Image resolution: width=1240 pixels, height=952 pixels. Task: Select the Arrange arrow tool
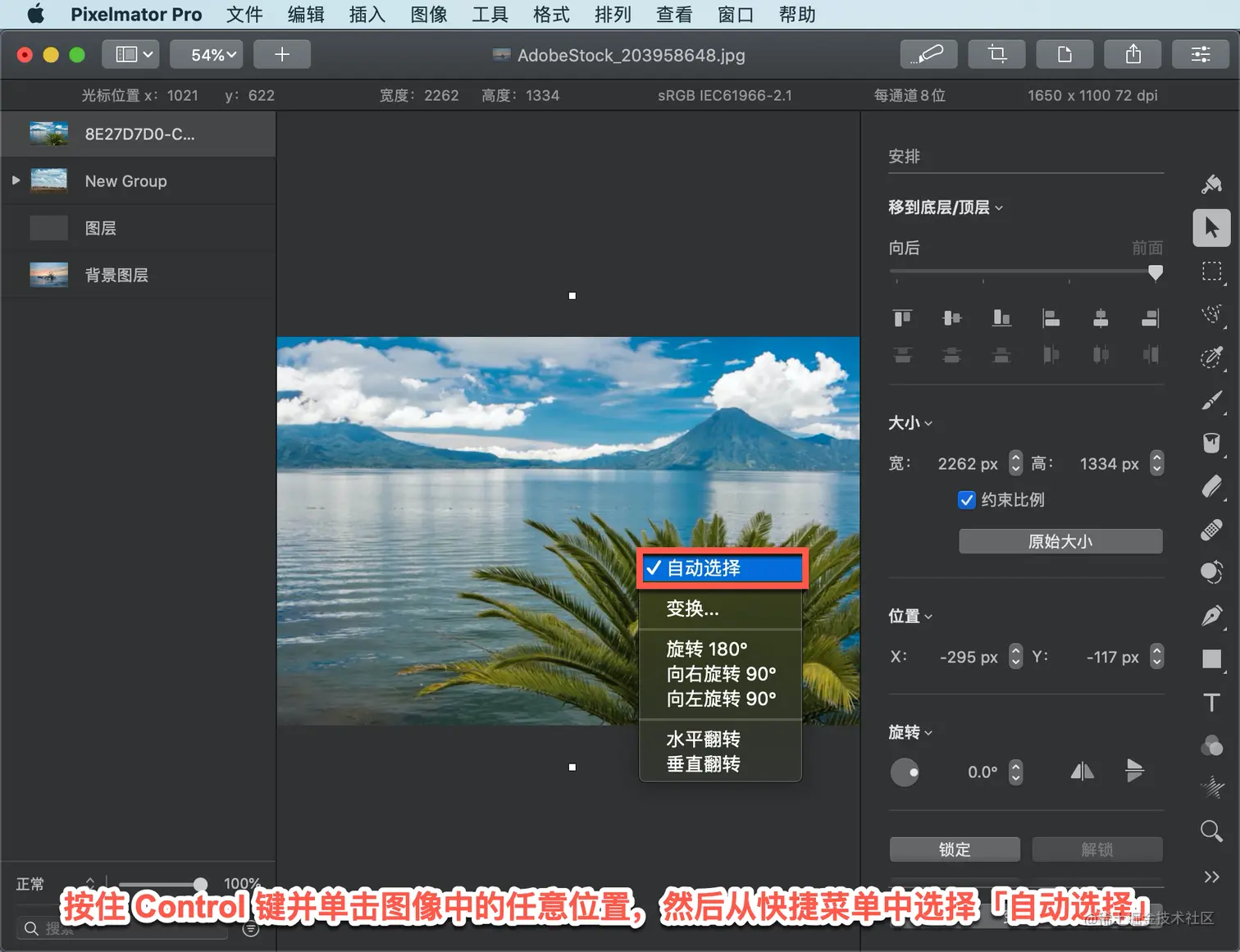(1211, 227)
